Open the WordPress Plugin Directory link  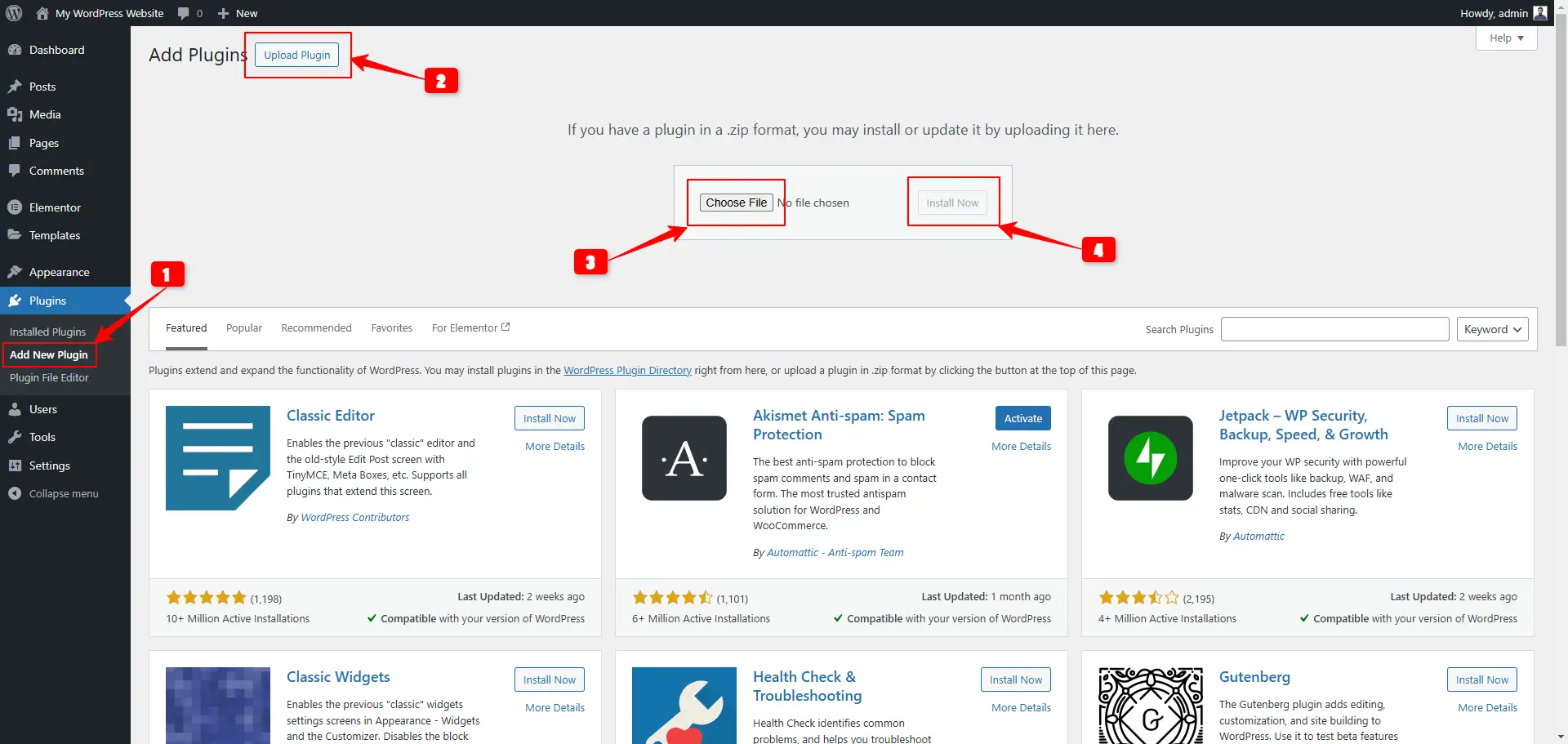627,370
